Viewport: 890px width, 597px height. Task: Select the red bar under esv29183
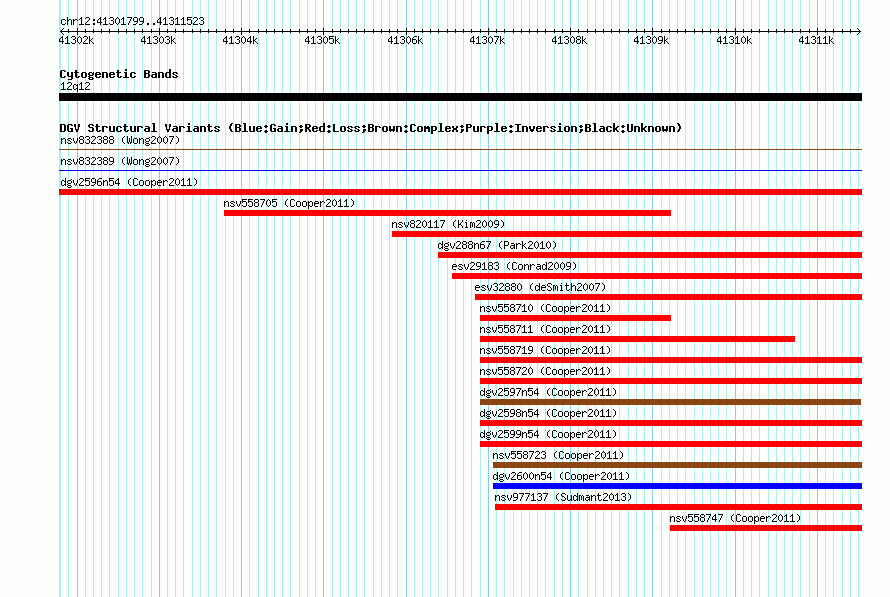(657, 276)
